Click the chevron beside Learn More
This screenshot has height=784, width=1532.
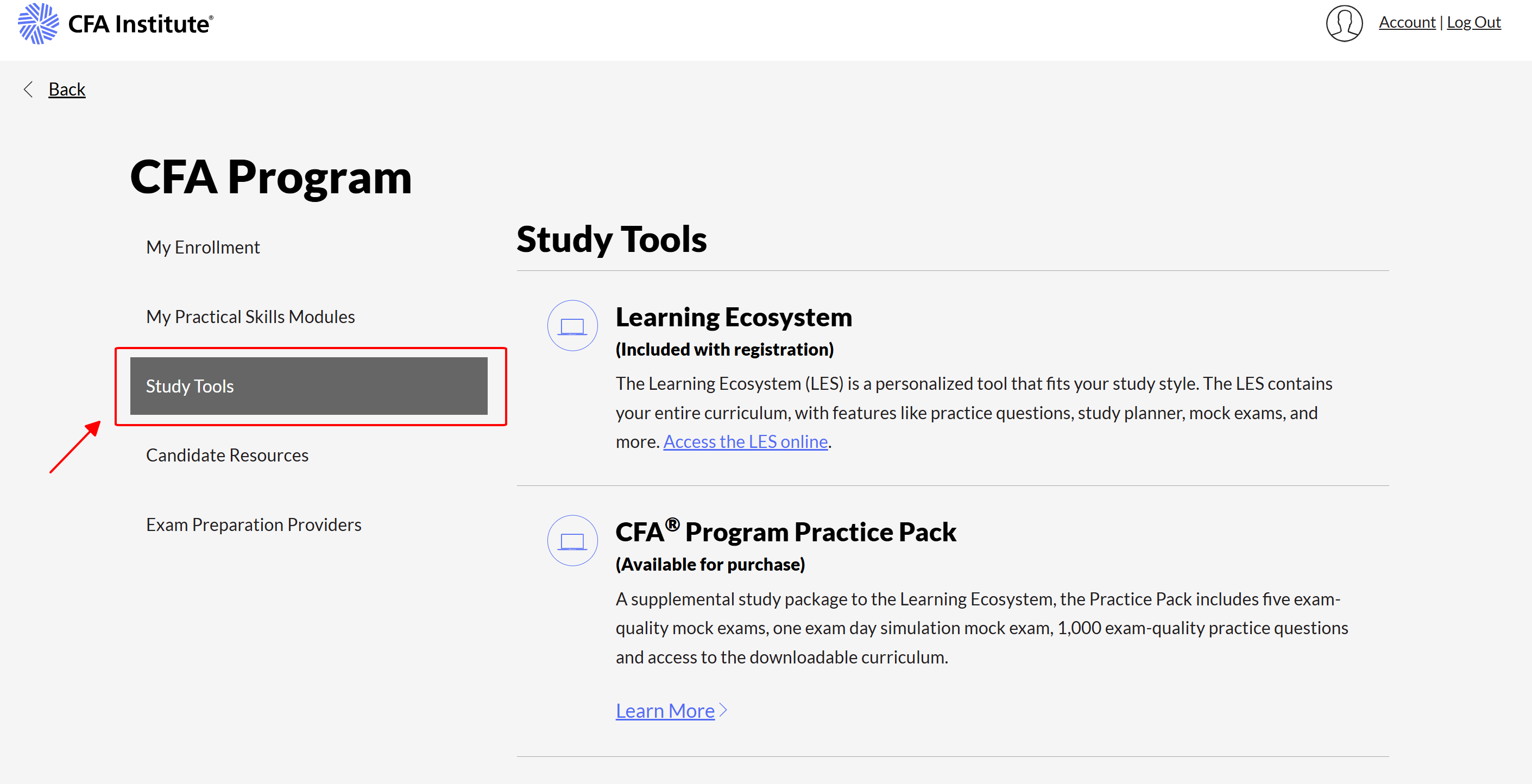[723, 710]
